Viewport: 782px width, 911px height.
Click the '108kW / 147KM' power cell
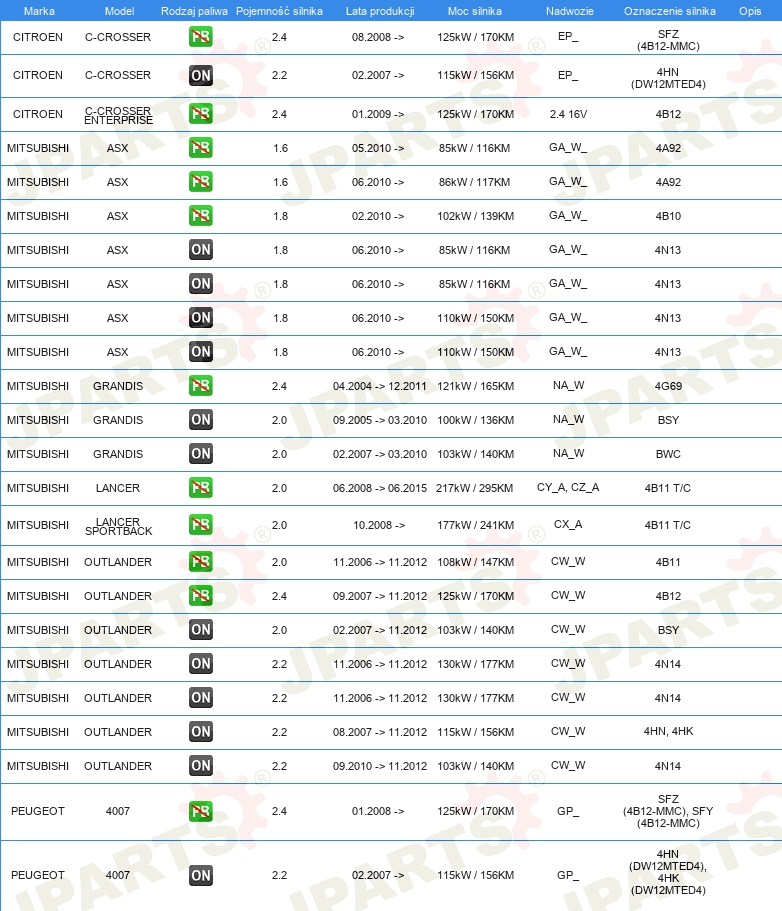475,562
